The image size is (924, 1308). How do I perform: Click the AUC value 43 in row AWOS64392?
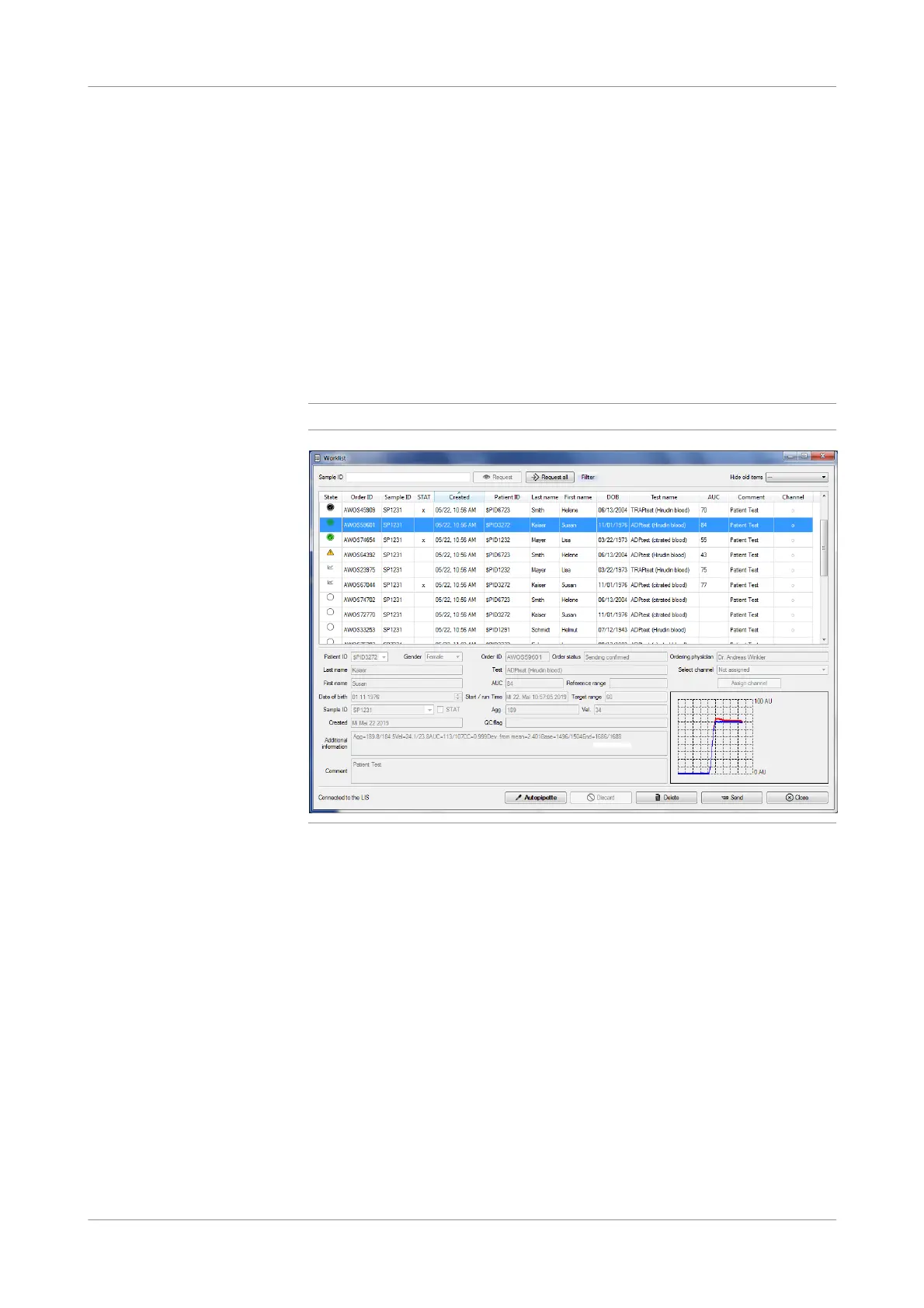pos(703,555)
